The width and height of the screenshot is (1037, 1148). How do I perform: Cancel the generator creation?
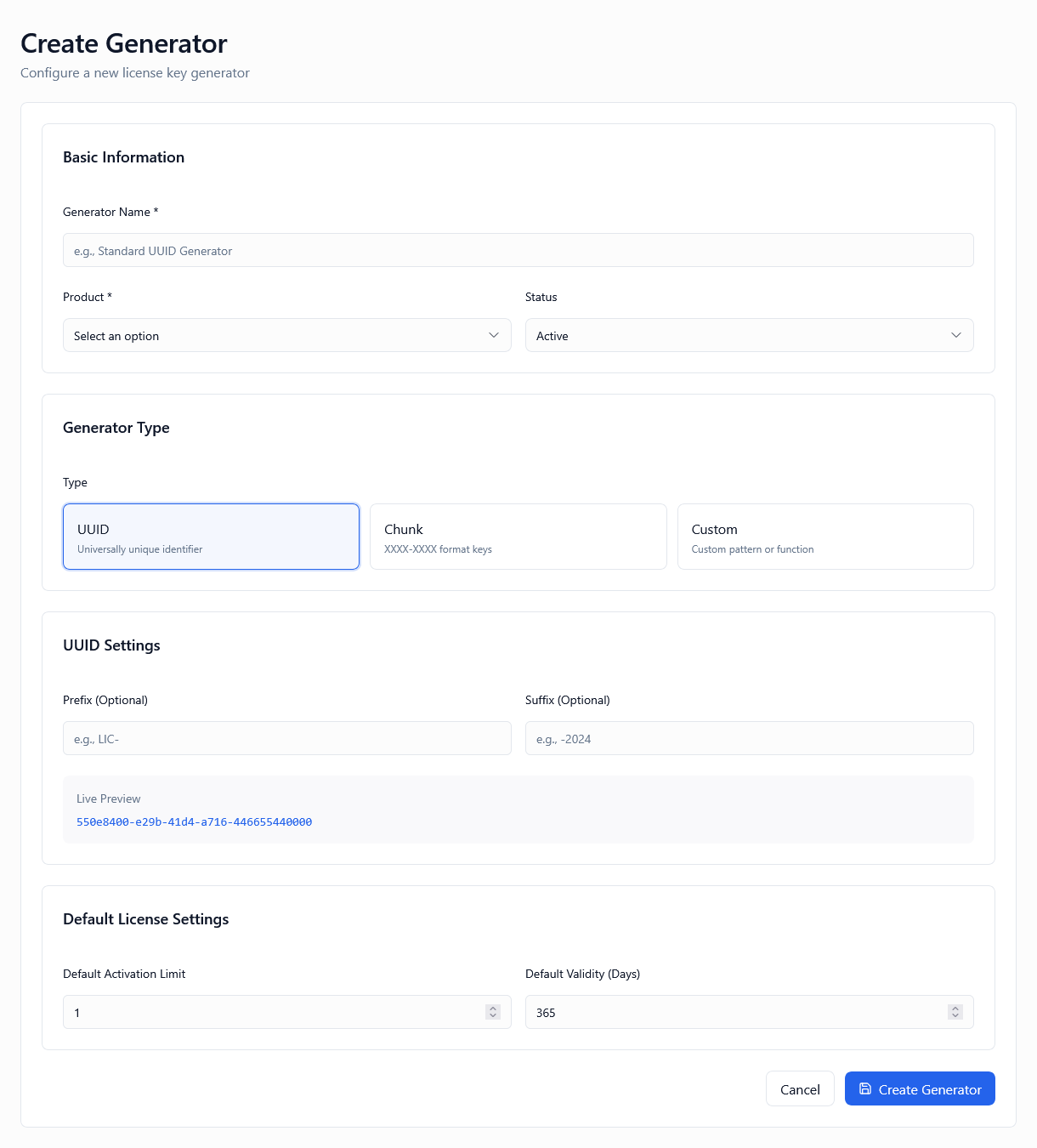[799, 1088]
